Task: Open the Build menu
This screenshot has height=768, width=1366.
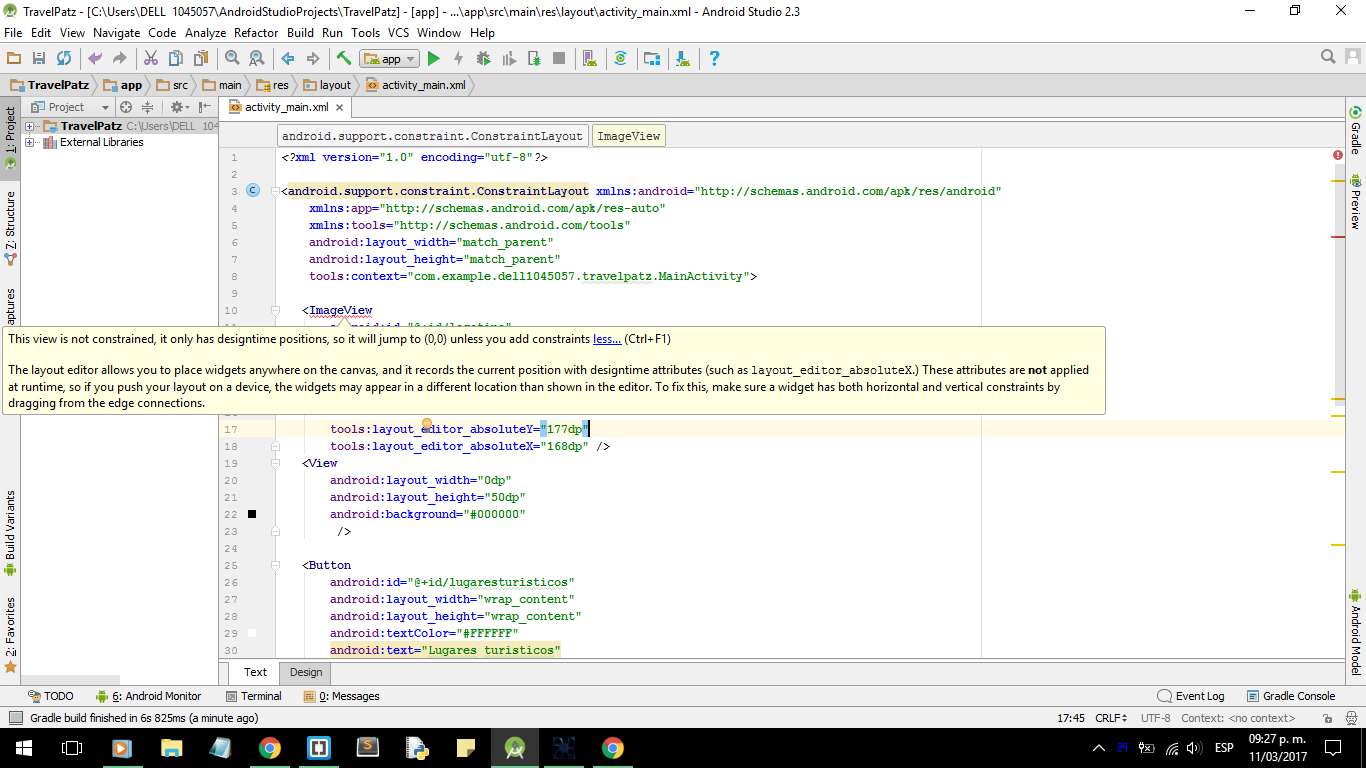Action: (300, 33)
